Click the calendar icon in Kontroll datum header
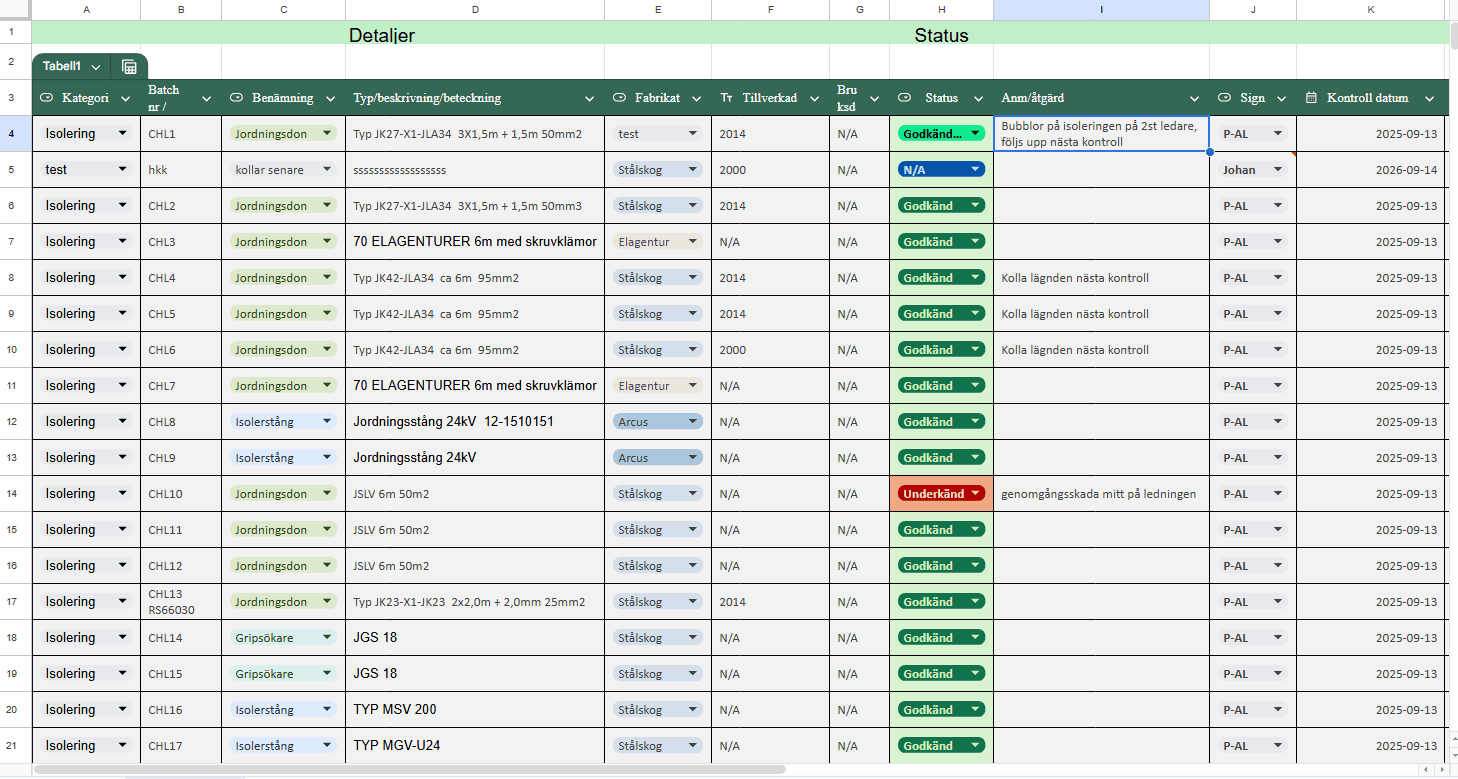The width and height of the screenshot is (1458, 779). 1311,98
